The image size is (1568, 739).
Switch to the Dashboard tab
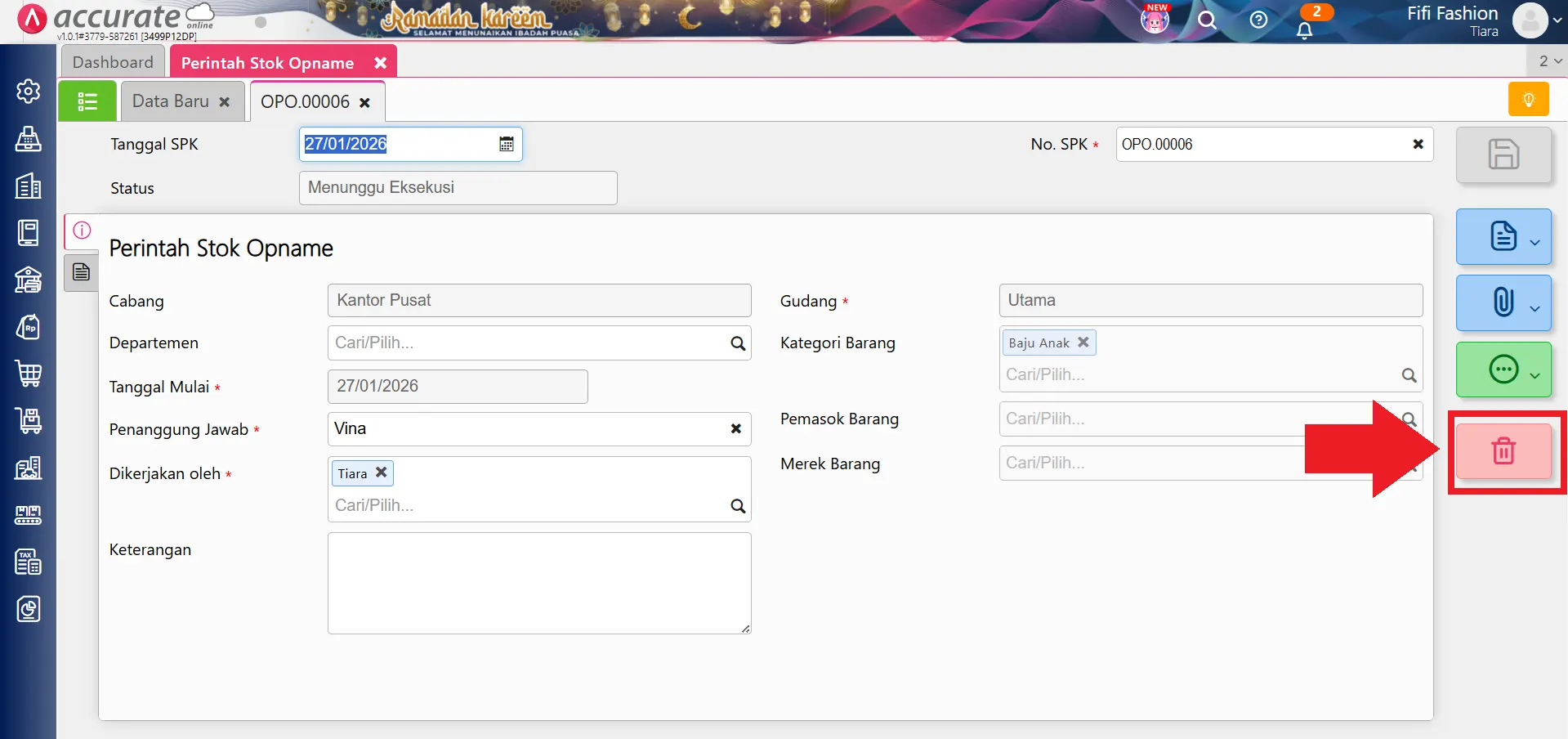[113, 62]
